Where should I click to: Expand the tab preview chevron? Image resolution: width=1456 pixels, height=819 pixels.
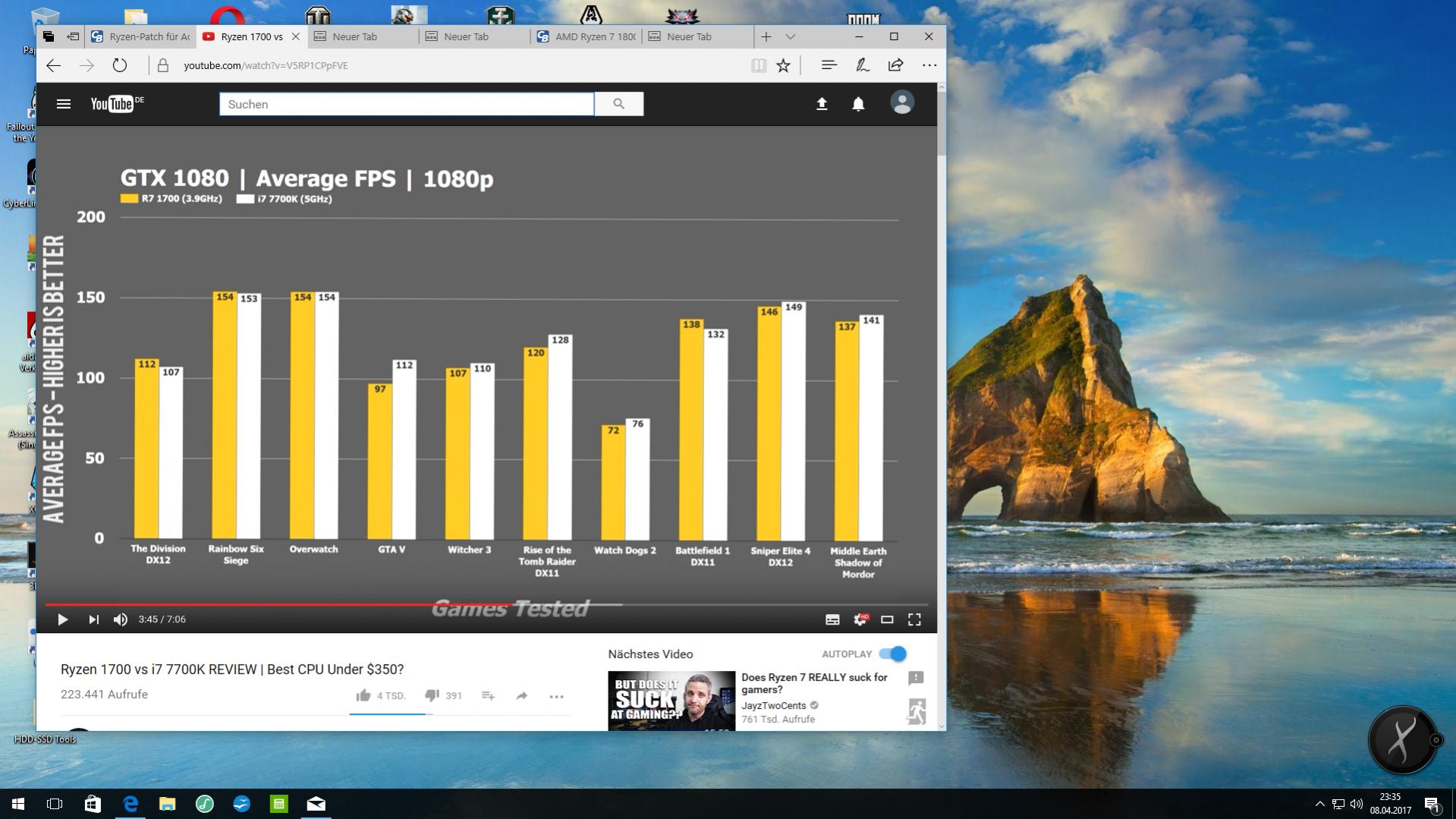point(791,36)
